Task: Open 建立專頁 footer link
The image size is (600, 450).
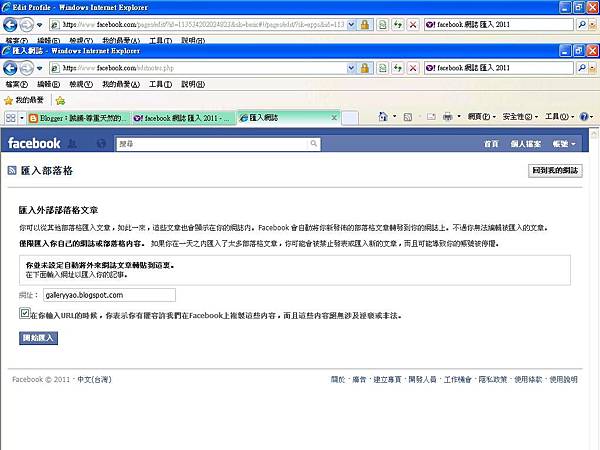Action: point(387,379)
